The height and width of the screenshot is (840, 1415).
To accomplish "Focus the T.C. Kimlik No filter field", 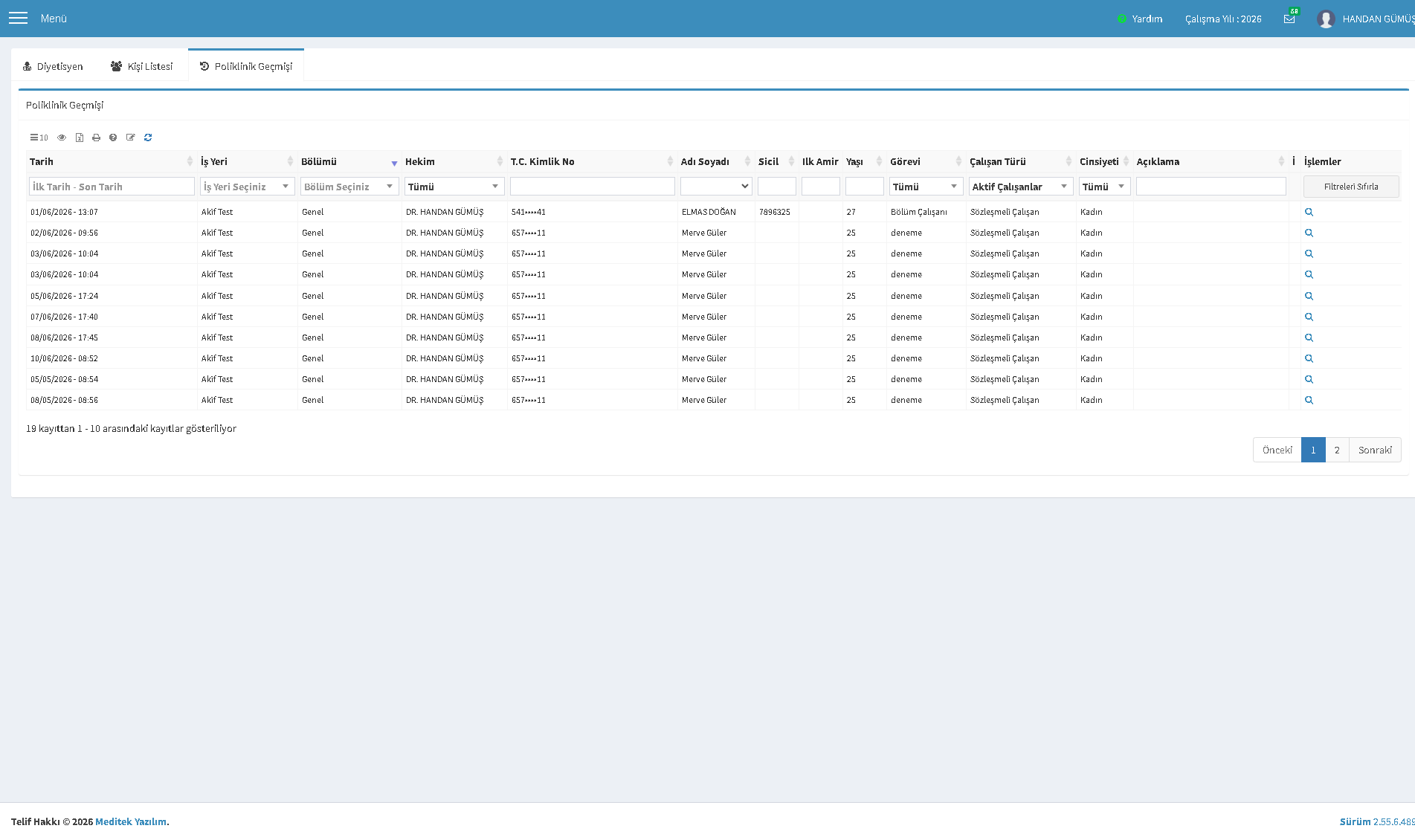I will (593, 187).
